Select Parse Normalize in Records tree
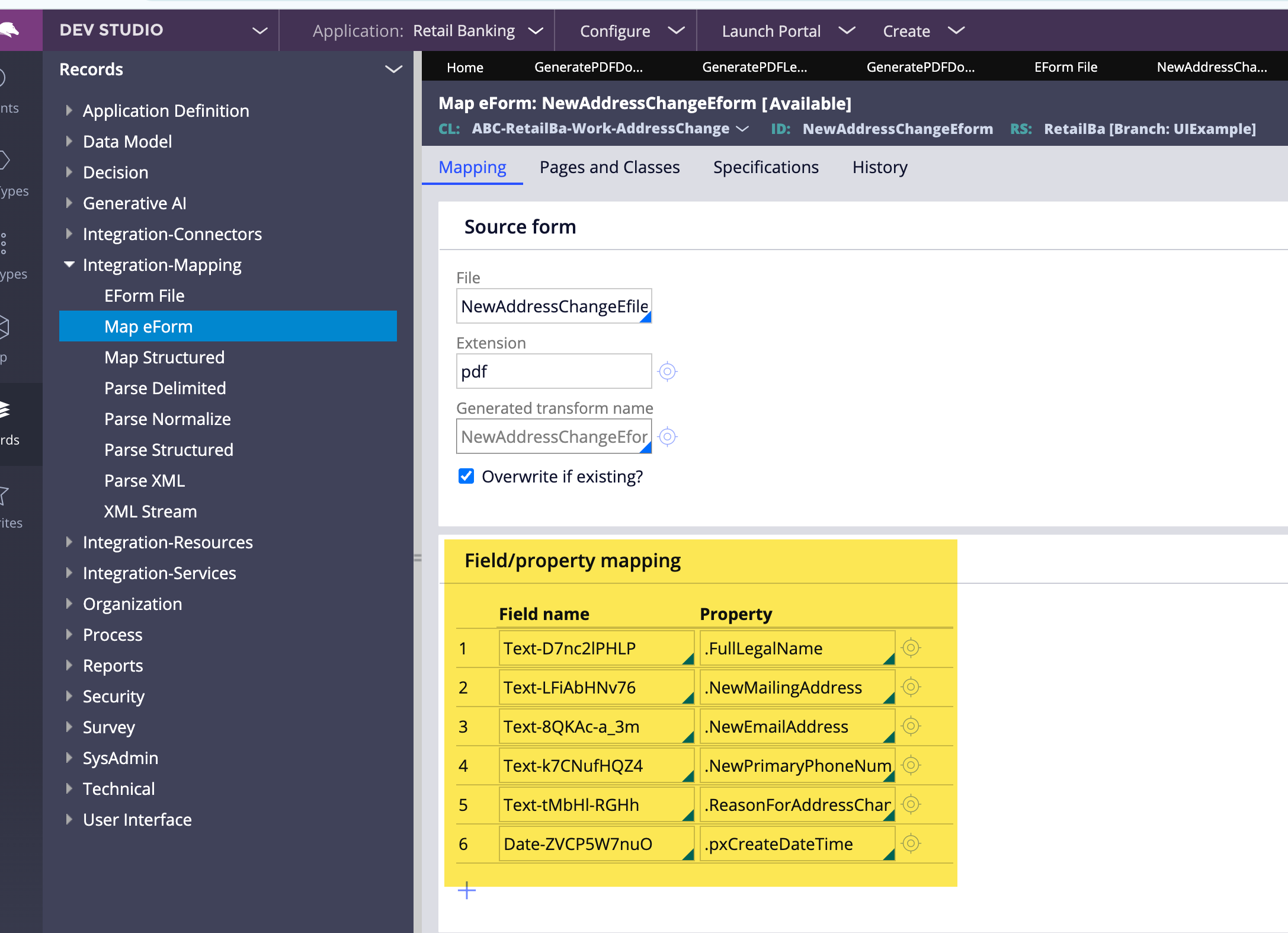 (168, 418)
